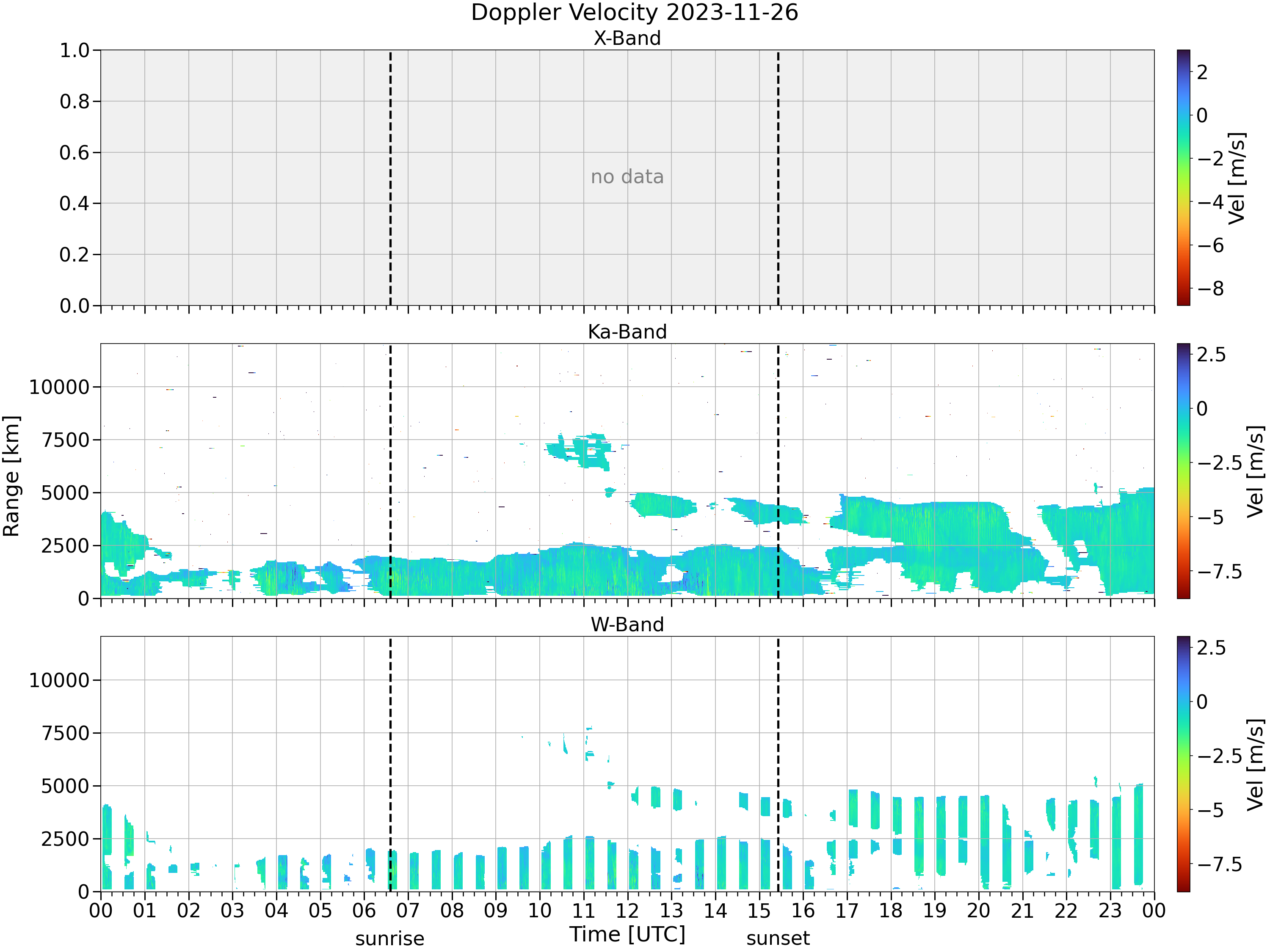Screen dimensions: 1270x952
Task: Click the Doppler Velocity 2023-11-26 title
Action: (x=635, y=13)
